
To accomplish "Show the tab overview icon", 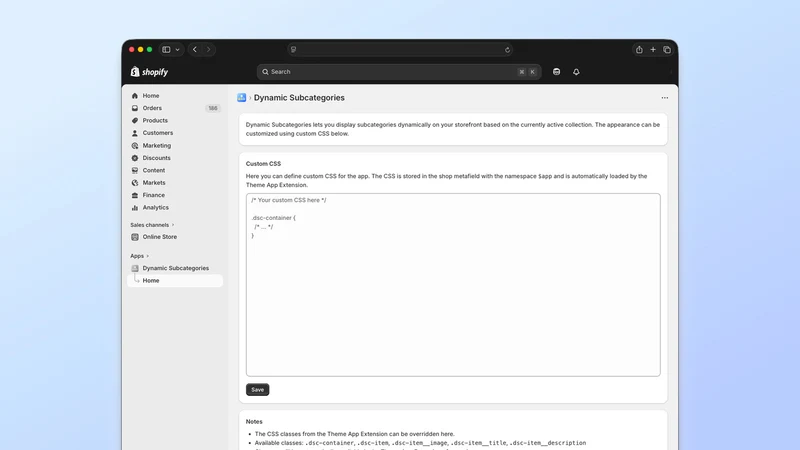I will [x=667, y=49].
